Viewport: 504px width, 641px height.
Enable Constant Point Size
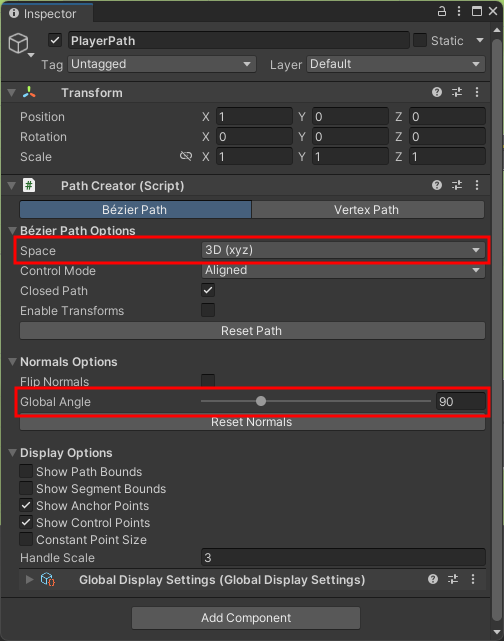(x=26, y=539)
